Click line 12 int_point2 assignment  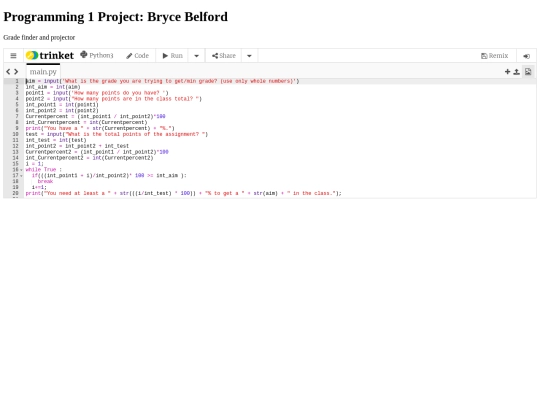77,146
